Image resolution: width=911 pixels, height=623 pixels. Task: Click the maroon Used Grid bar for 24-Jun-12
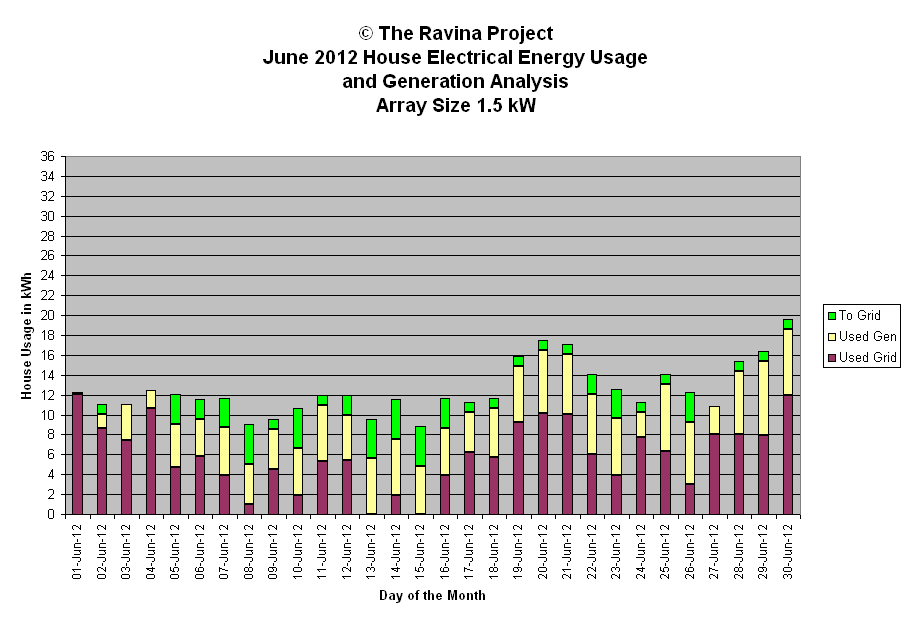pyautogui.click(x=641, y=476)
